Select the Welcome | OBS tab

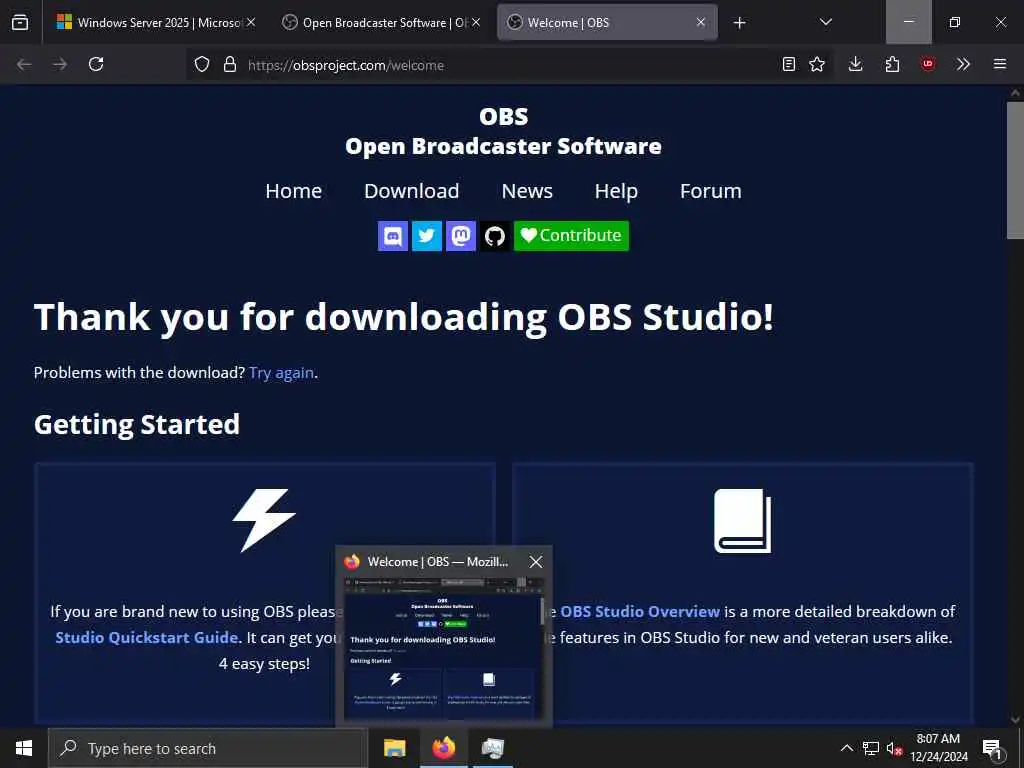coord(607,22)
